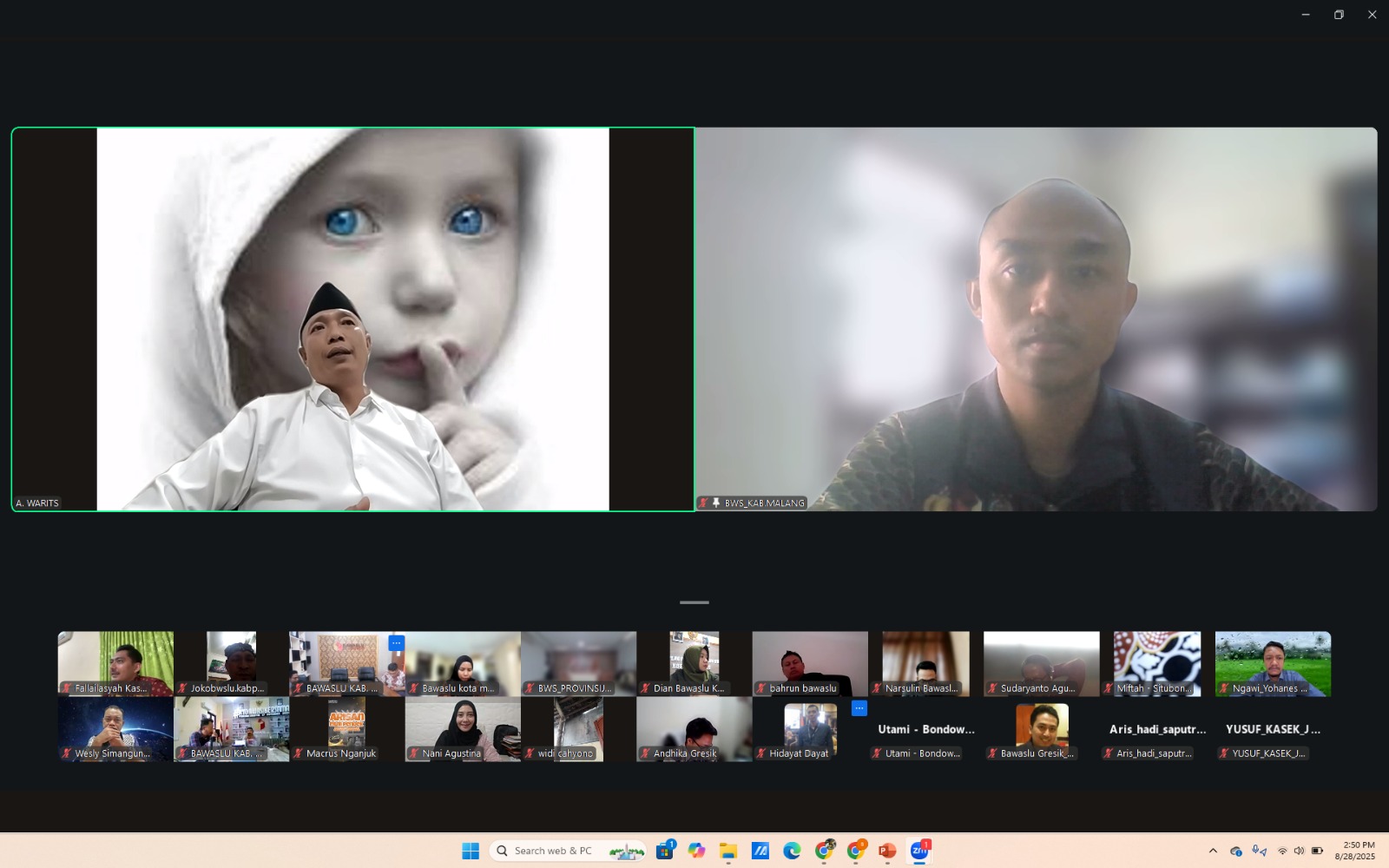1389x868 pixels.
Task: Open the Copilot taskbar icon
Action: point(696,851)
